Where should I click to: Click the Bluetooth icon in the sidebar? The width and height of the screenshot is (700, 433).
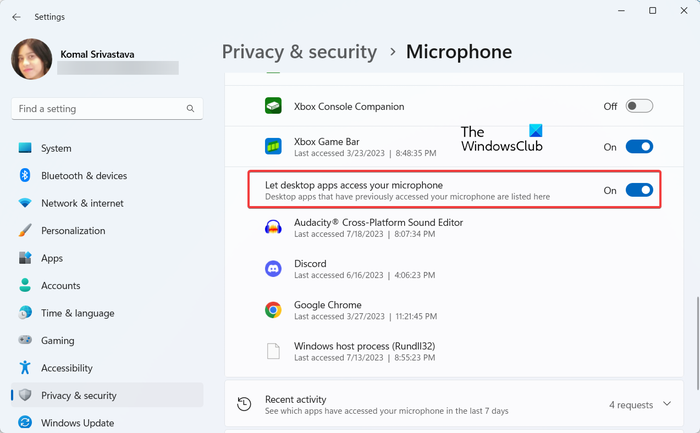pos(25,175)
